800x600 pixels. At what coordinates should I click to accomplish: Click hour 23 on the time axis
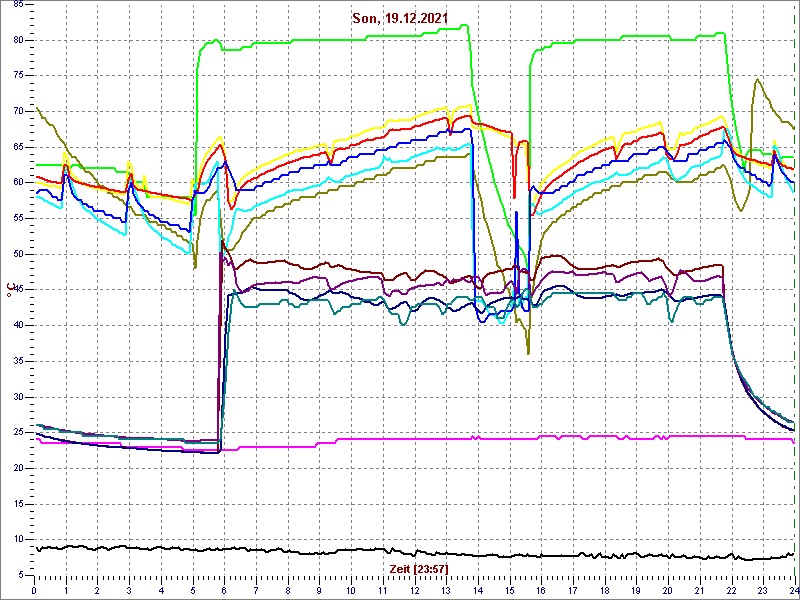pos(763,589)
